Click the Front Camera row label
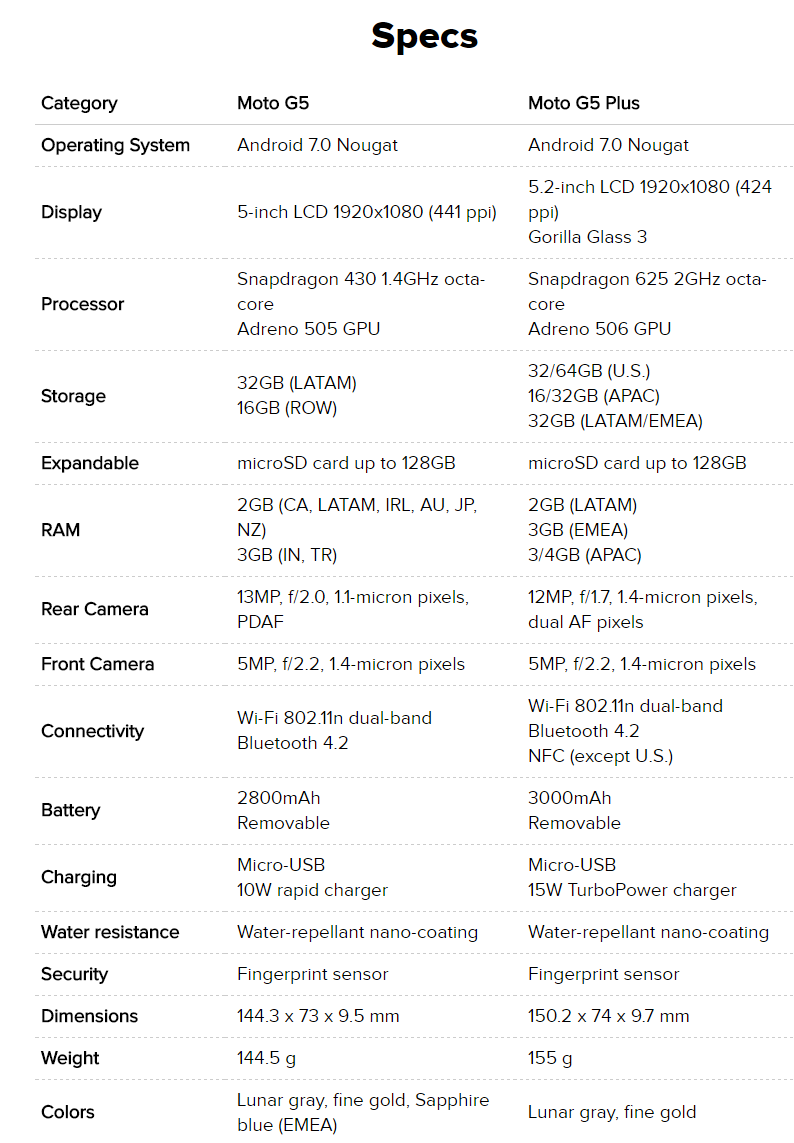 point(98,664)
